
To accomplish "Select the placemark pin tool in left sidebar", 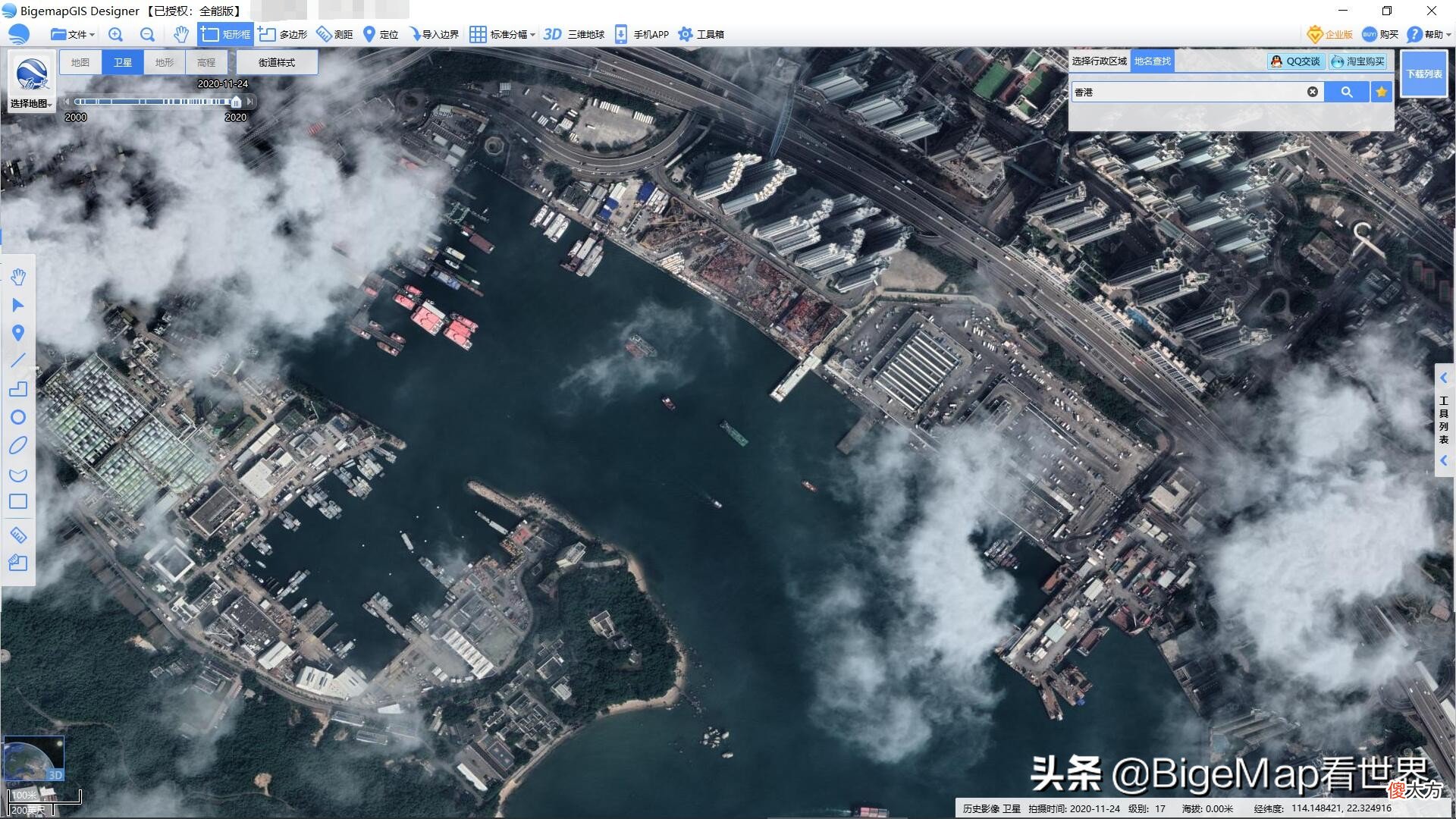I will pyautogui.click(x=18, y=333).
